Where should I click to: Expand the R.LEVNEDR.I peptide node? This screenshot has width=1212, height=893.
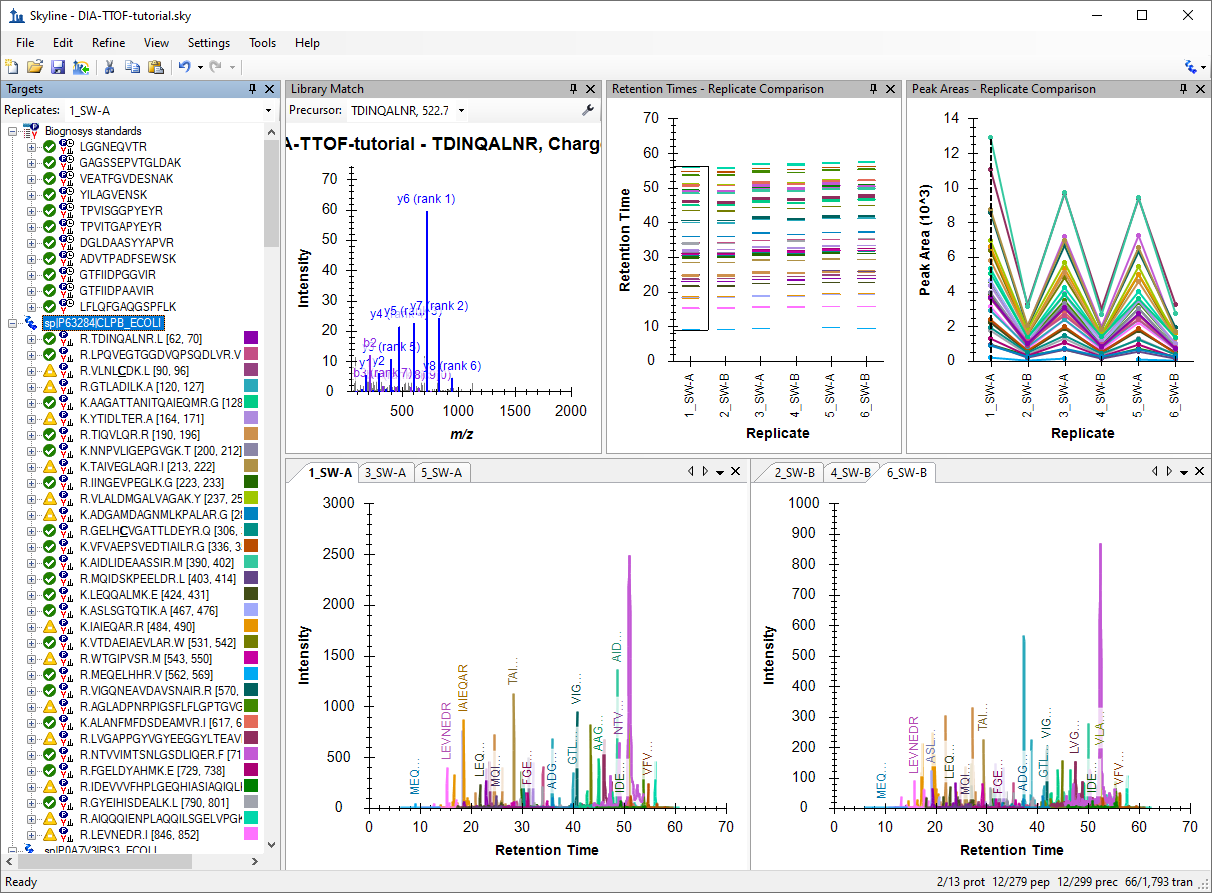pyautogui.click(x=31, y=835)
